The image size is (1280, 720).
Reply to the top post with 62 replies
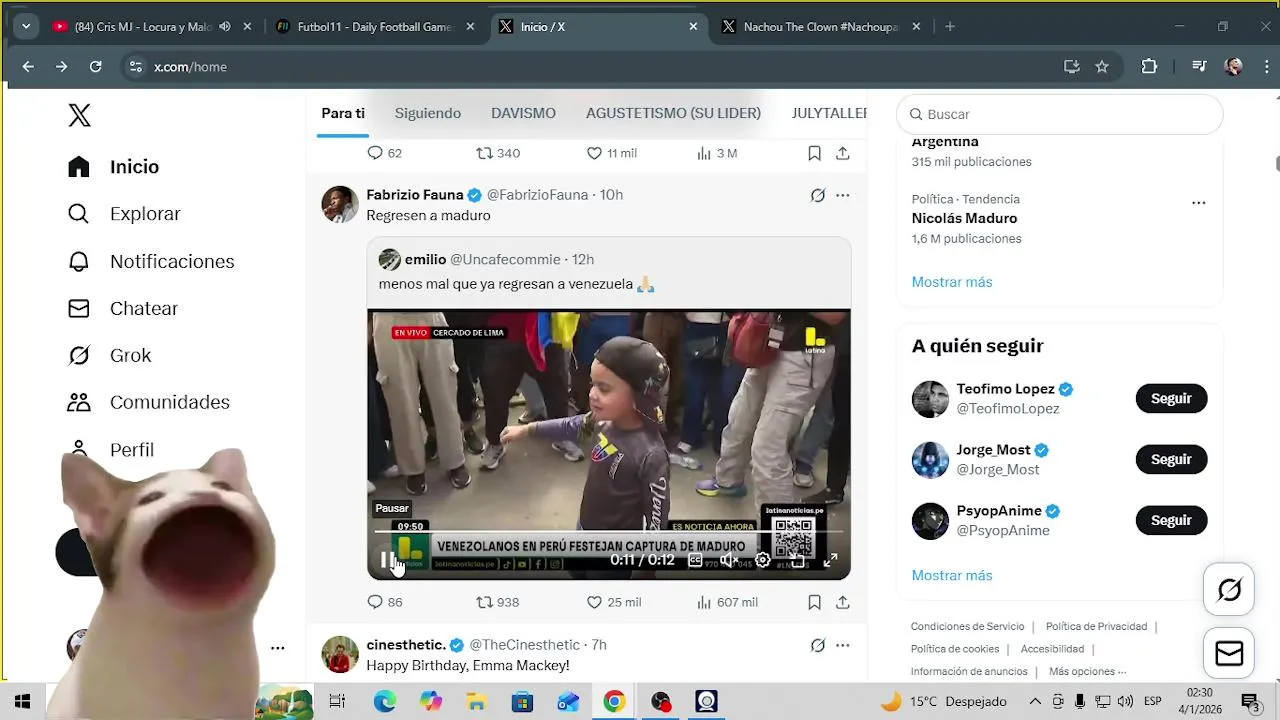coord(384,153)
